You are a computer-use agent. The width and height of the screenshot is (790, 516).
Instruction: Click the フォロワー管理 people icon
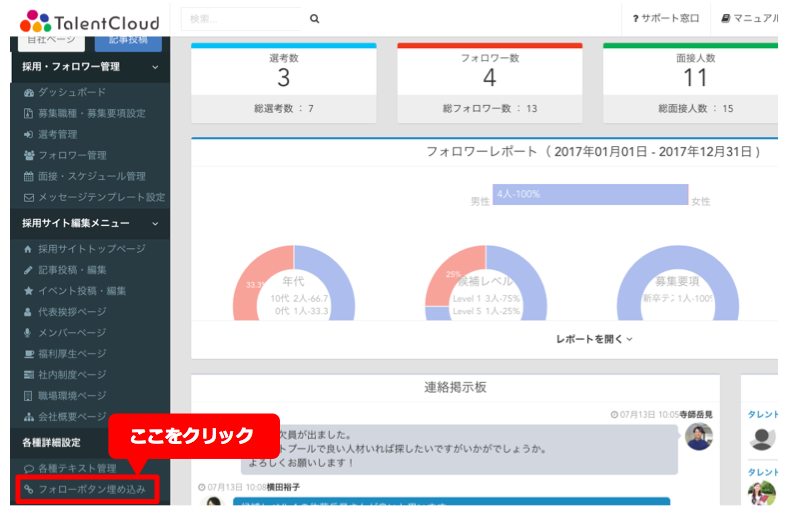point(29,155)
